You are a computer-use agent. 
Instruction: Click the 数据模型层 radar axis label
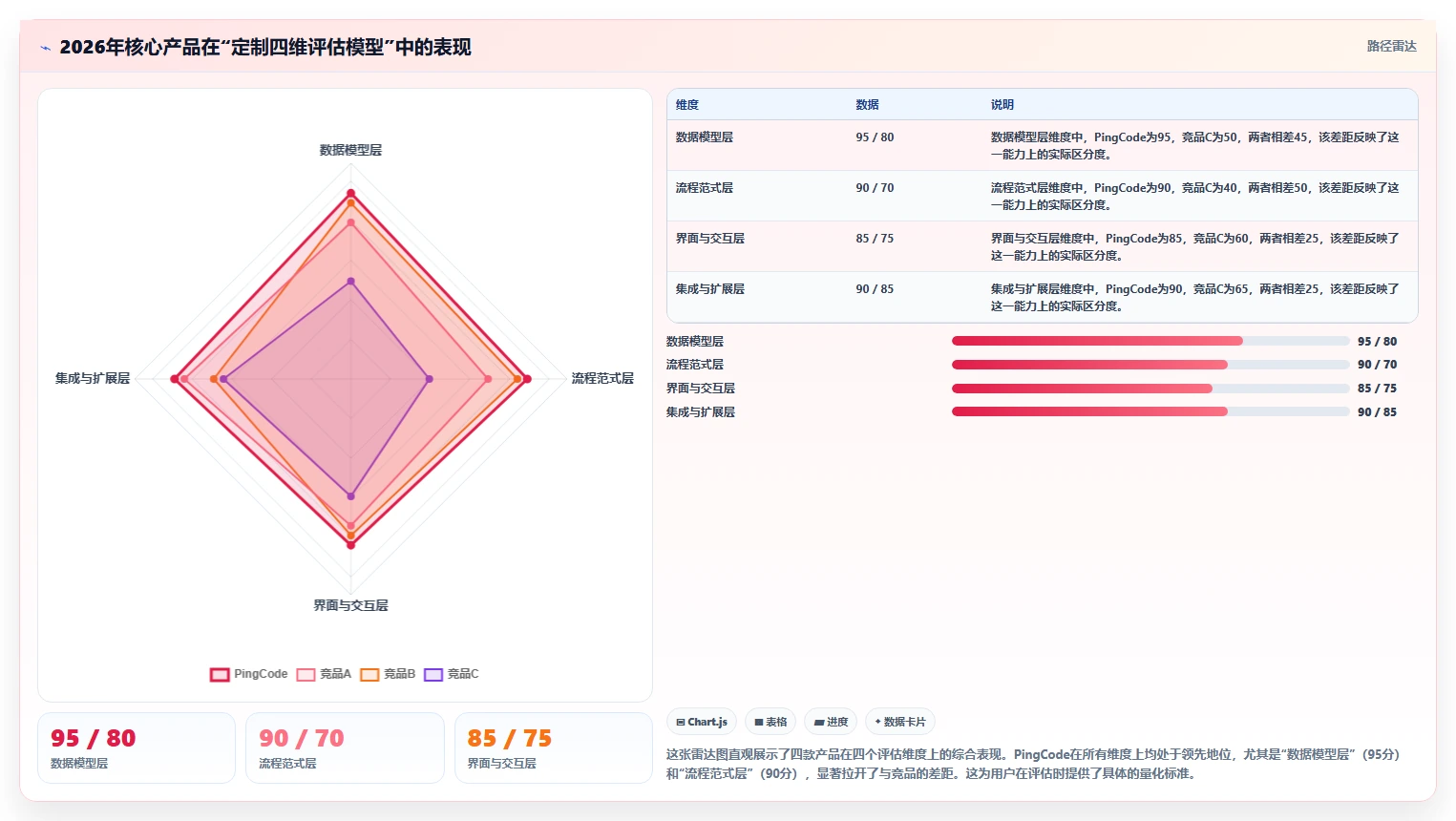click(x=350, y=150)
